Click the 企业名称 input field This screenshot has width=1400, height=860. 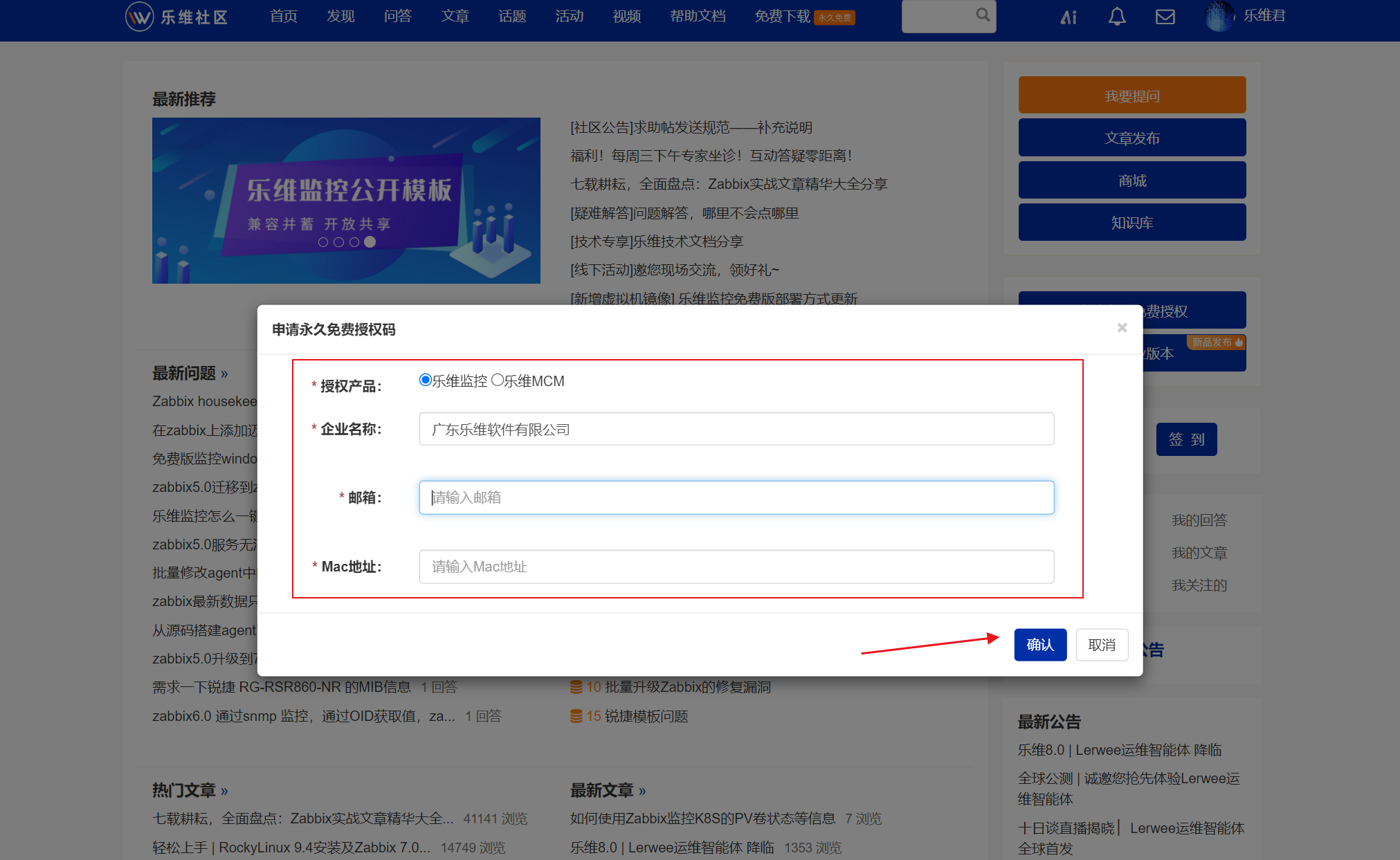(x=736, y=429)
